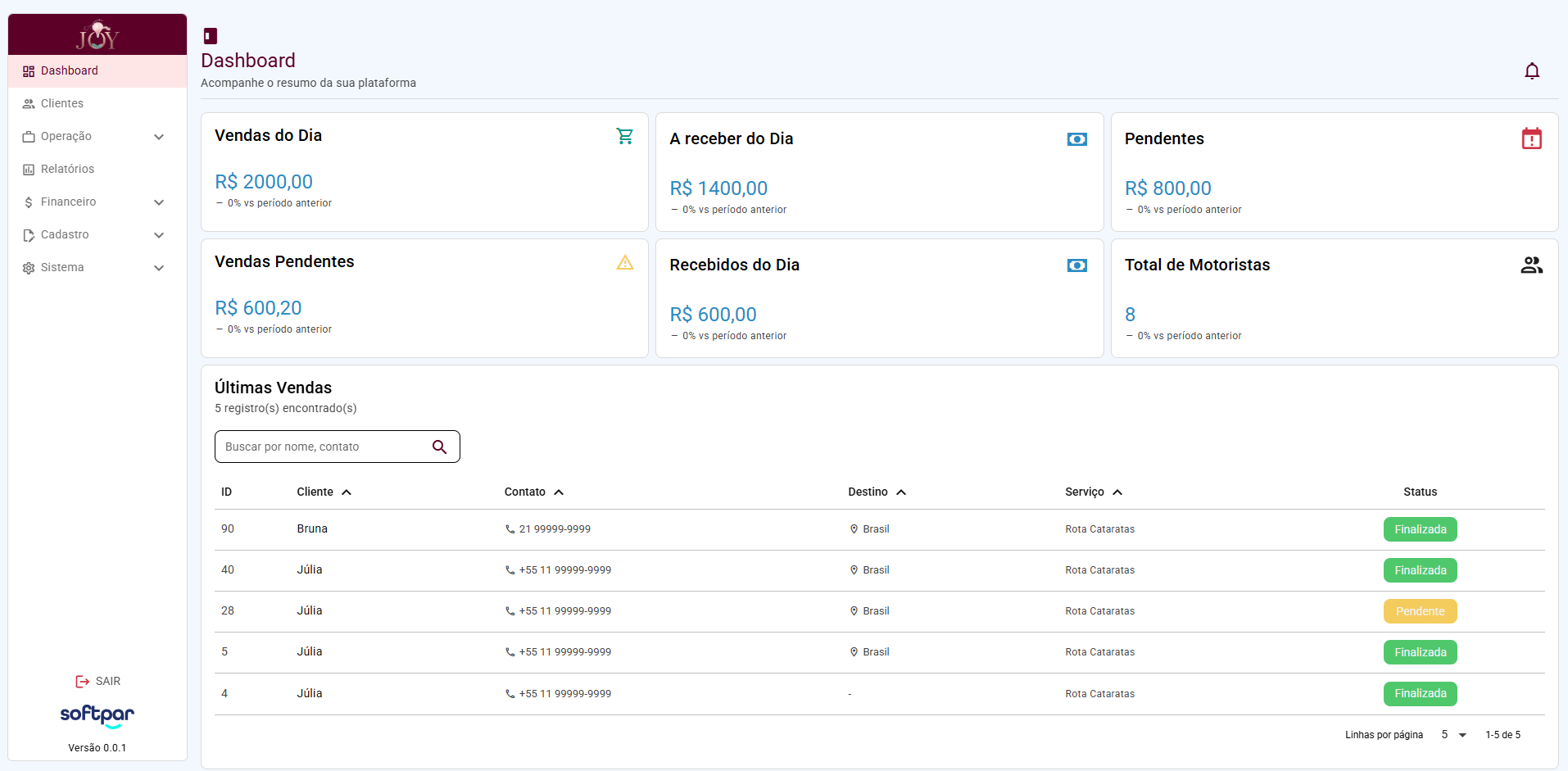1568x771 pixels.
Task: Click the Financeiro menu label
Action: (x=69, y=202)
